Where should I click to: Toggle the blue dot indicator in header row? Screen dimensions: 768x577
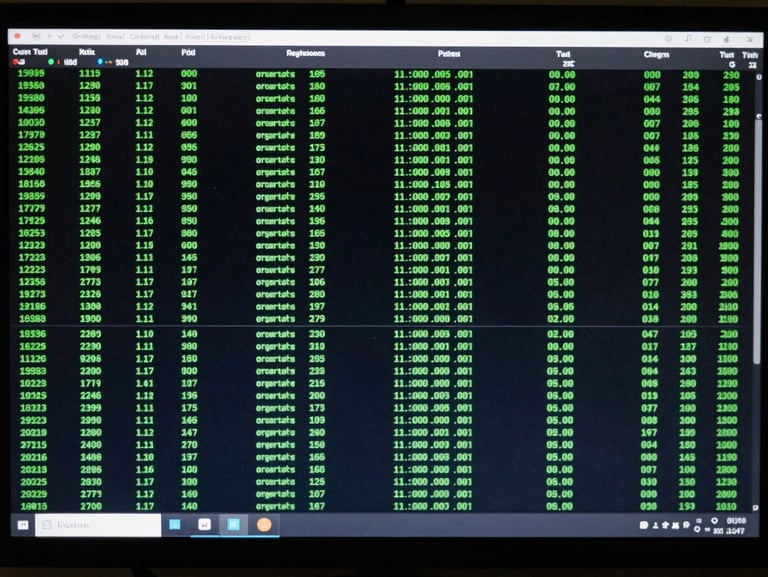click(x=100, y=62)
